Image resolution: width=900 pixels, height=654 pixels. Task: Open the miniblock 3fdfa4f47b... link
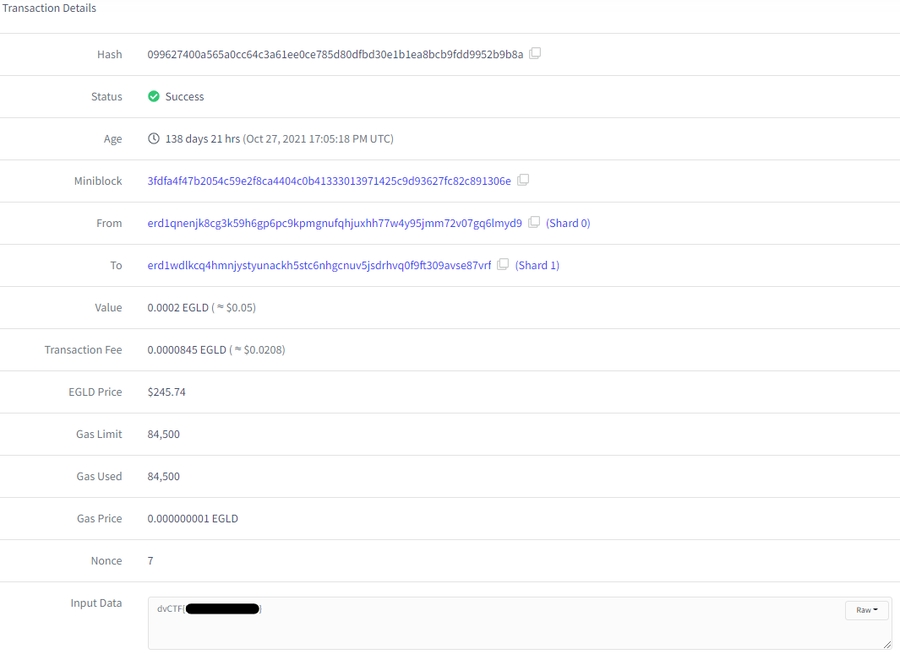329,181
